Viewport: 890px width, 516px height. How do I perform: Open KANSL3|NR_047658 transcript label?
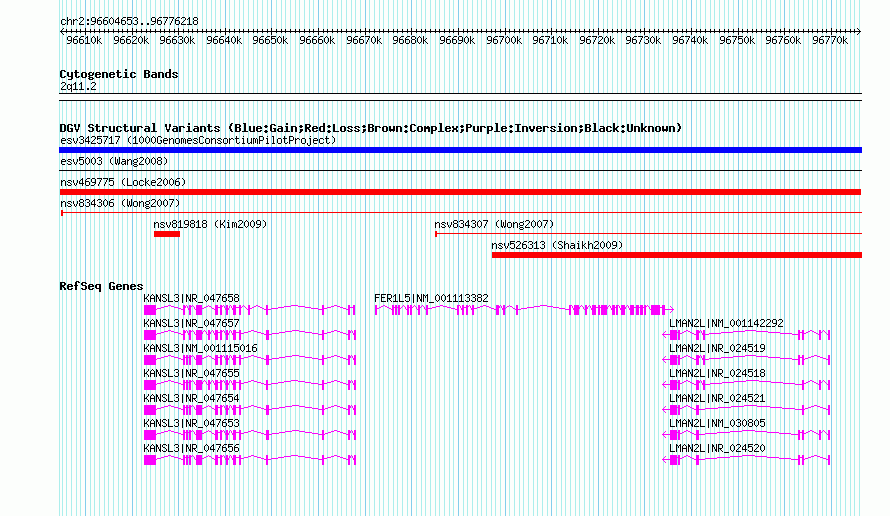pyautogui.click(x=191, y=298)
